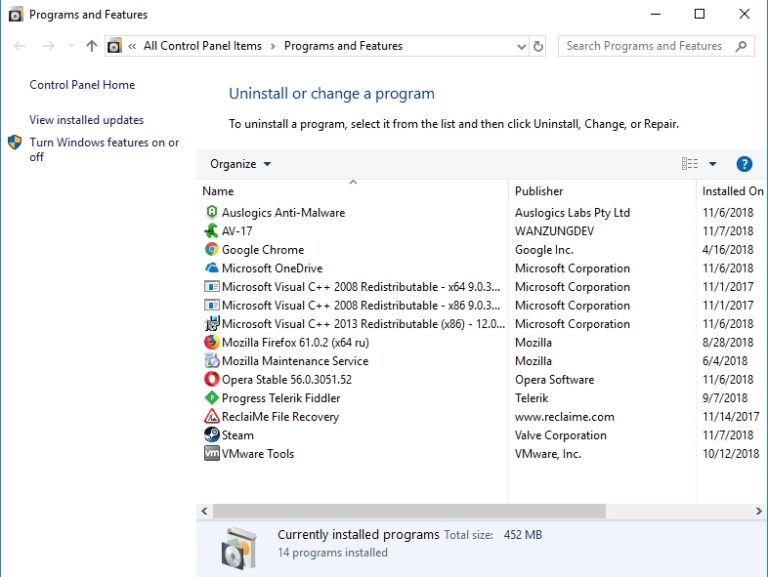Viewport: 768px width, 577px height.
Task: Open the help question mark icon
Action: point(744,164)
